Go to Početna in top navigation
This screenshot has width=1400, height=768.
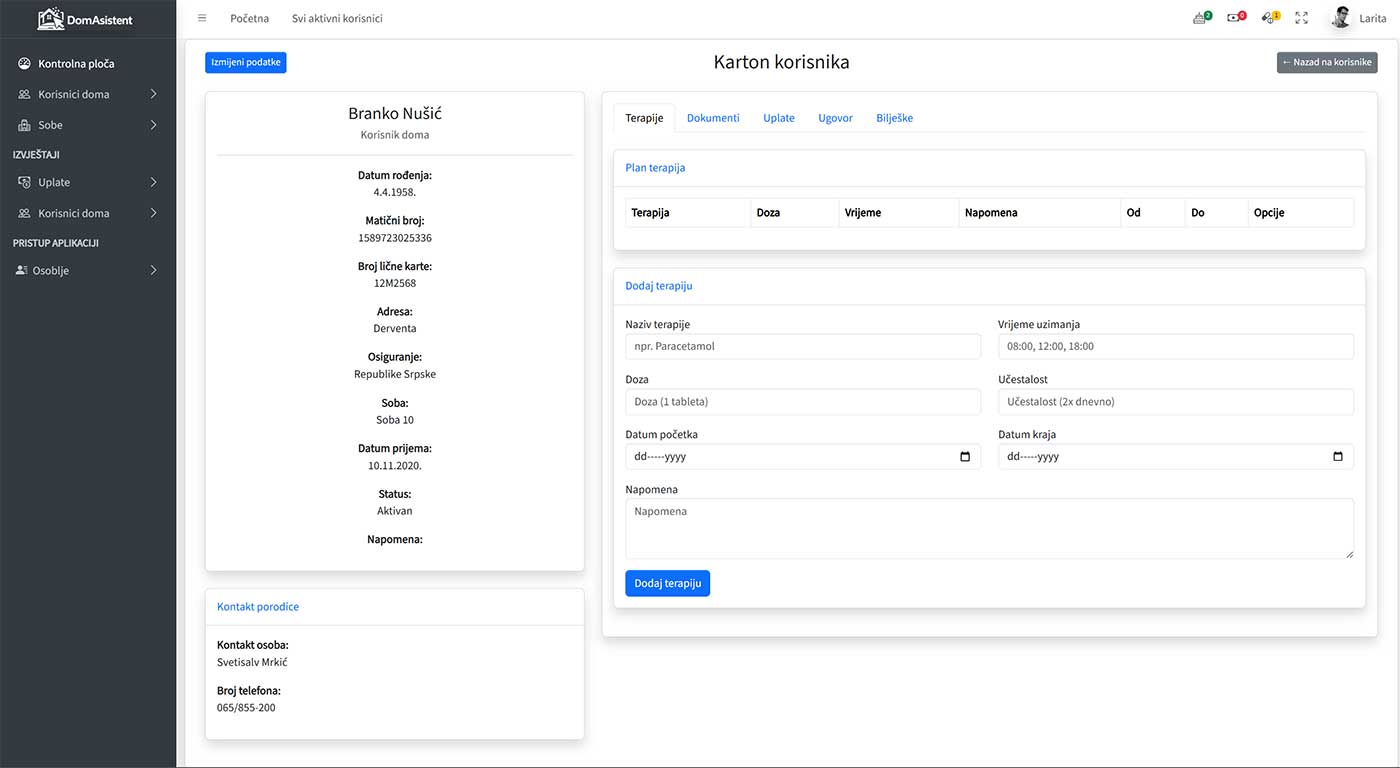pos(249,18)
